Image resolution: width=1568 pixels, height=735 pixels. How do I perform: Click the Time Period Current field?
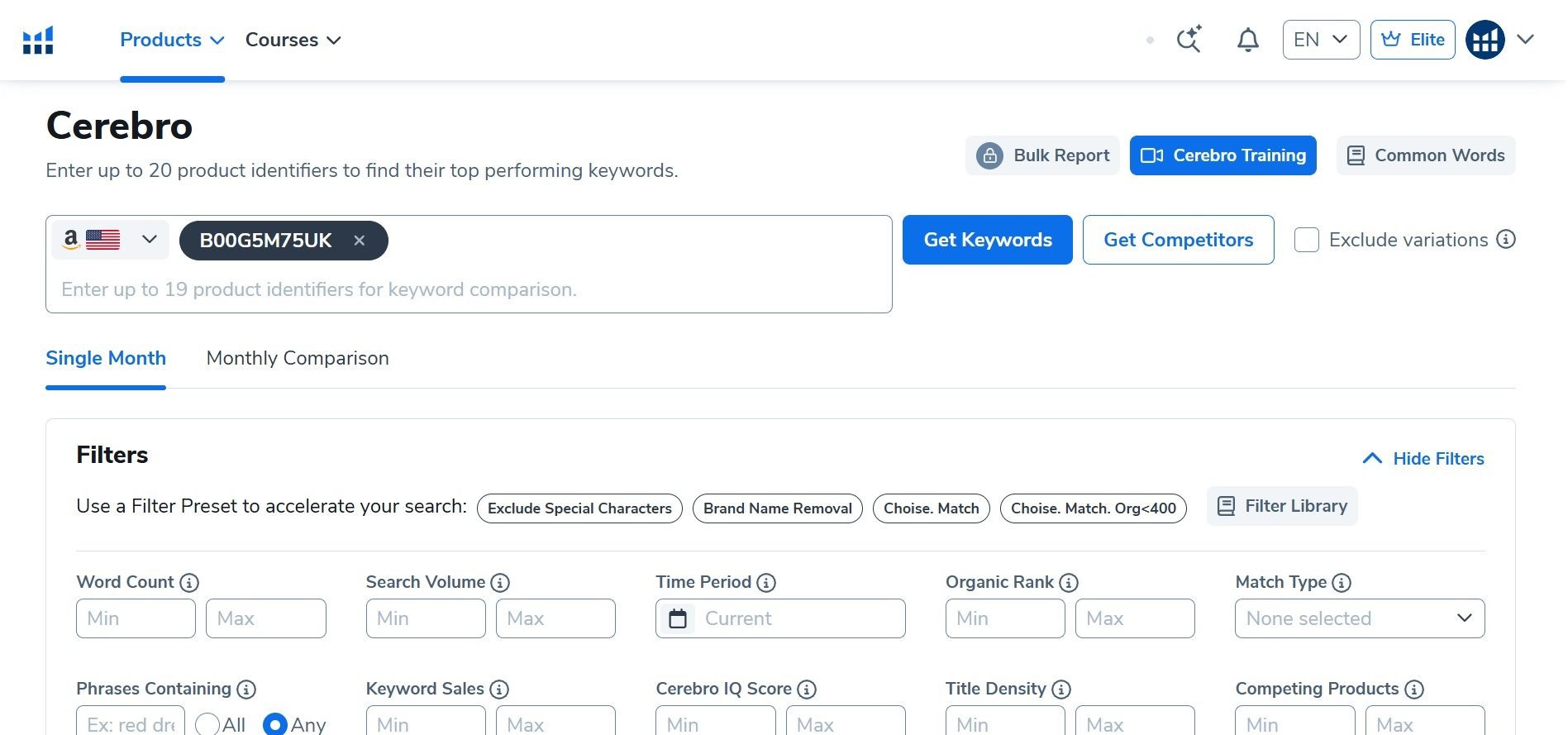click(x=780, y=618)
